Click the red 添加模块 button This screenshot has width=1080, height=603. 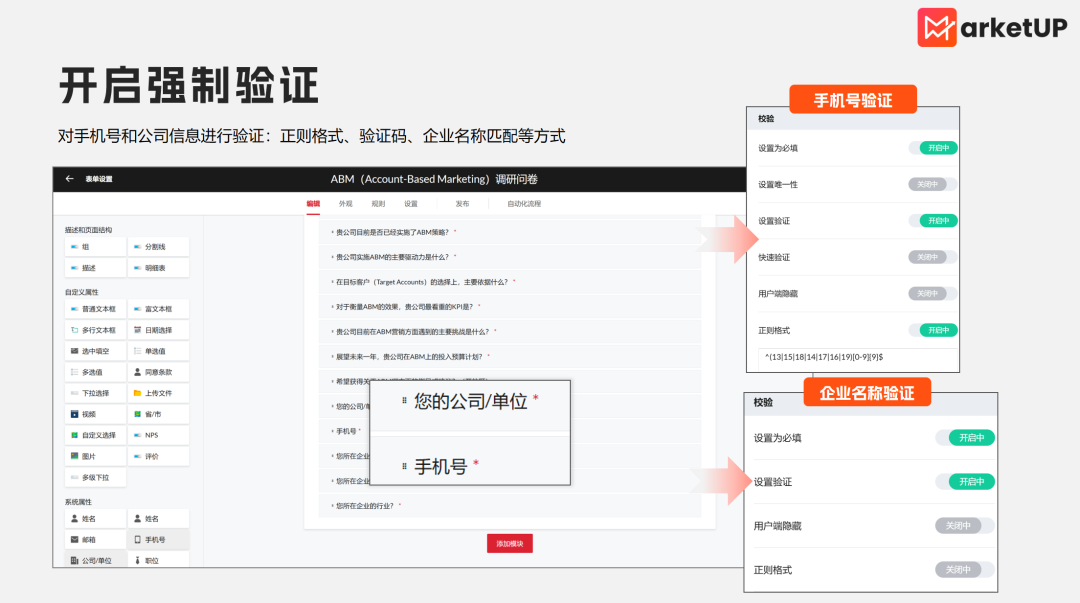tap(510, 543)
